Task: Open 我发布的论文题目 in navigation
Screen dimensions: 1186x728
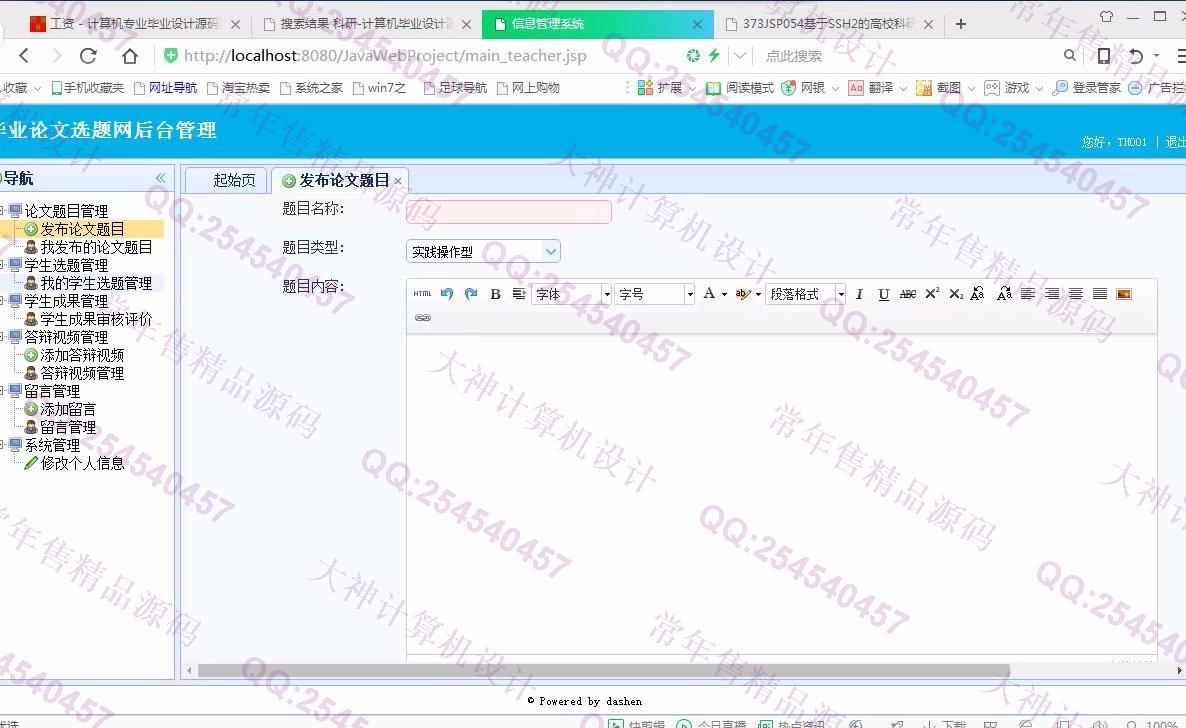Action: [x=96, y=247]
